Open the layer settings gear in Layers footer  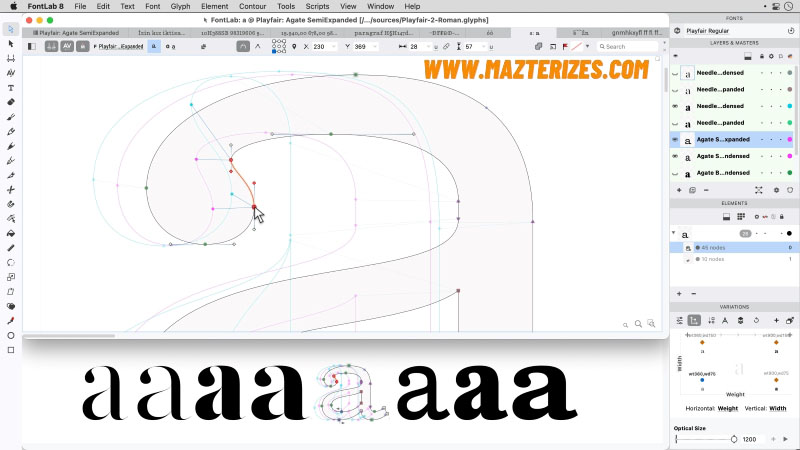(776, 190)
